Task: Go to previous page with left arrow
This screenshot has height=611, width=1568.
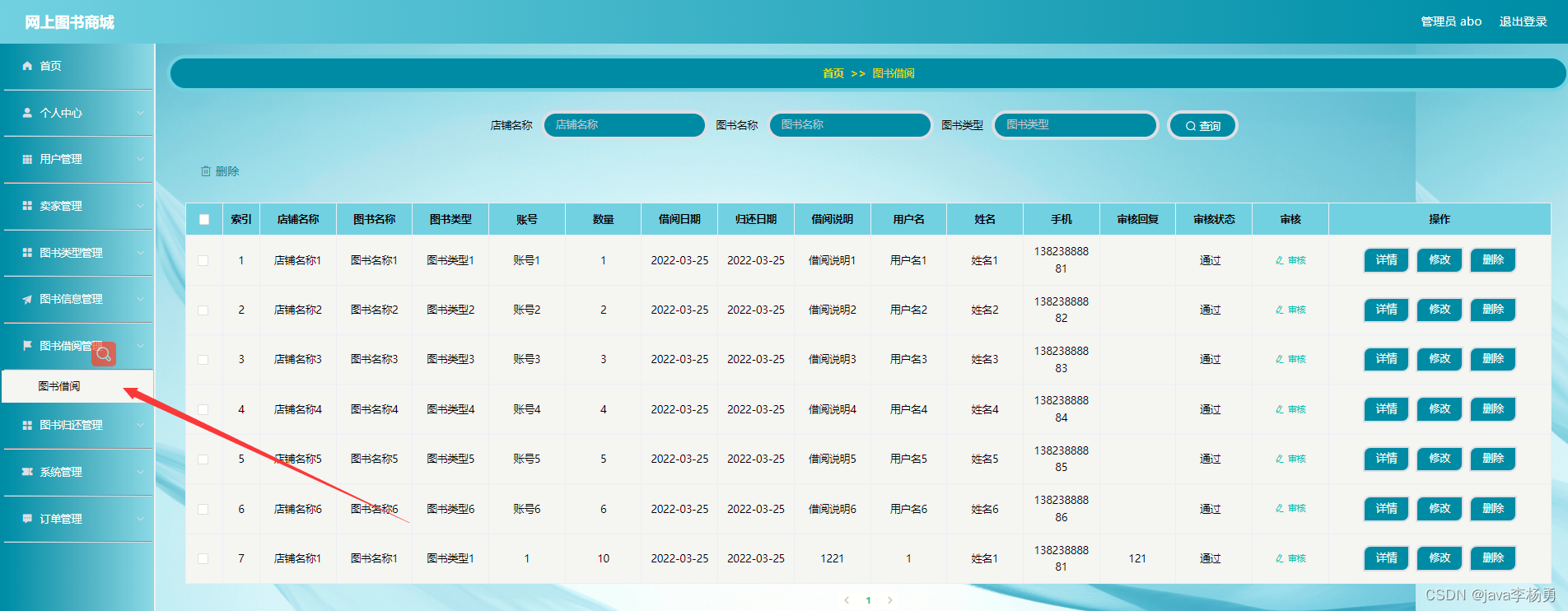Action: click(847, 600)
